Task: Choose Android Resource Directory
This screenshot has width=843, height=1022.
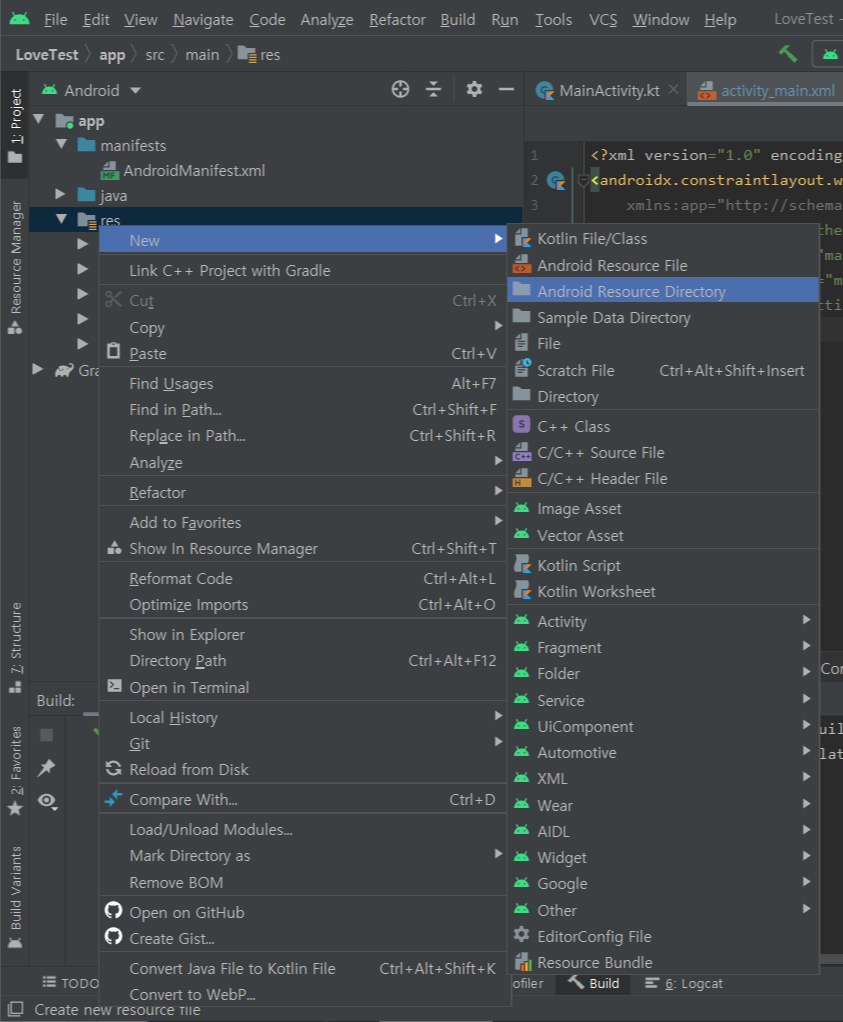Action: pyautogui.click(x=663, y=291)
